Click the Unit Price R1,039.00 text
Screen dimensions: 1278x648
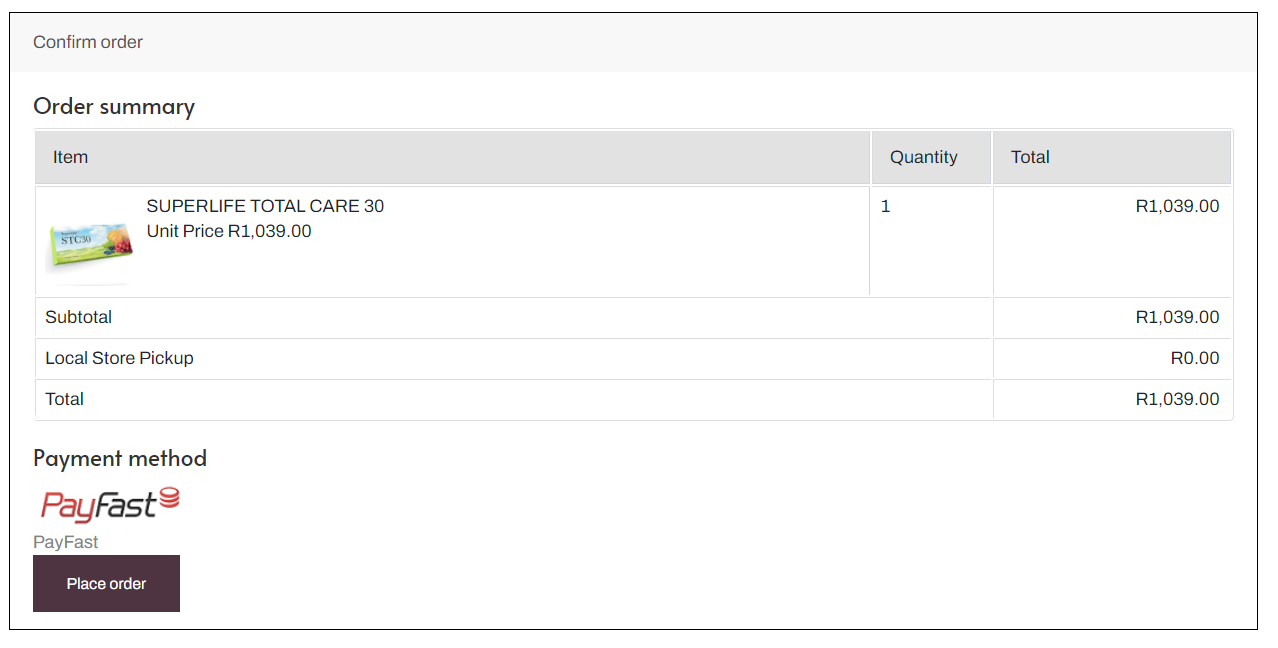click(x=229, y=231)
